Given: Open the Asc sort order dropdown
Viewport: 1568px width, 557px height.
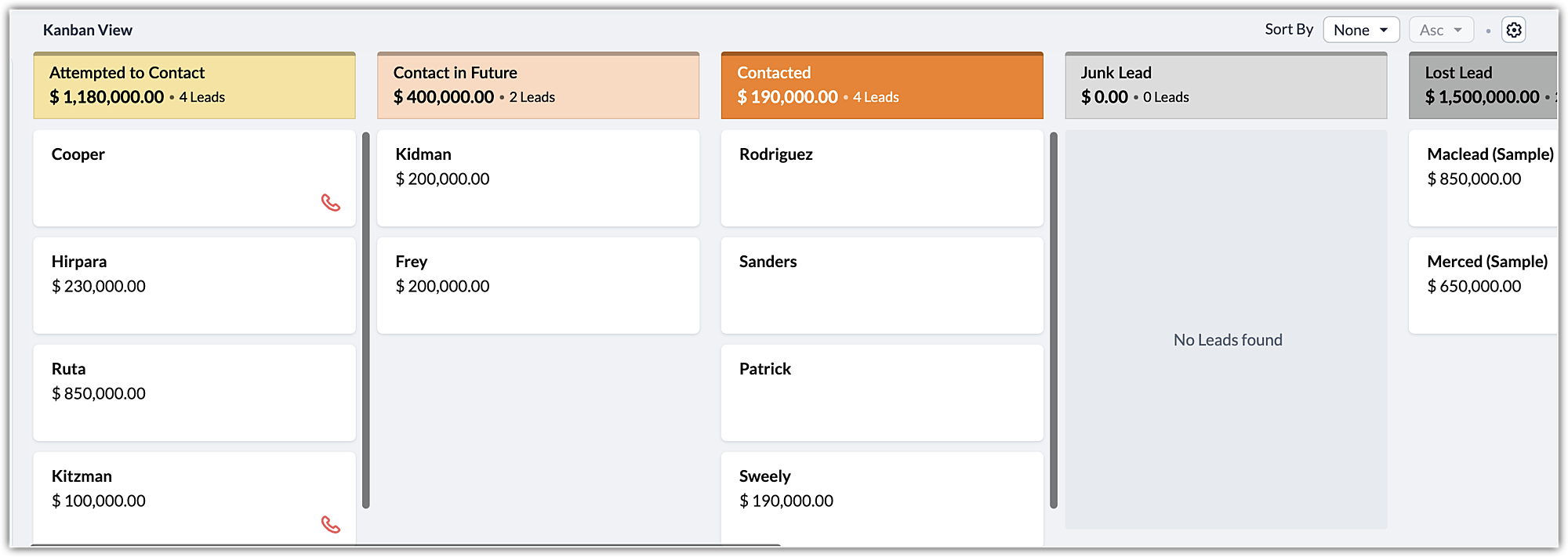Looking at the screenshot, I should point(1440,30).
